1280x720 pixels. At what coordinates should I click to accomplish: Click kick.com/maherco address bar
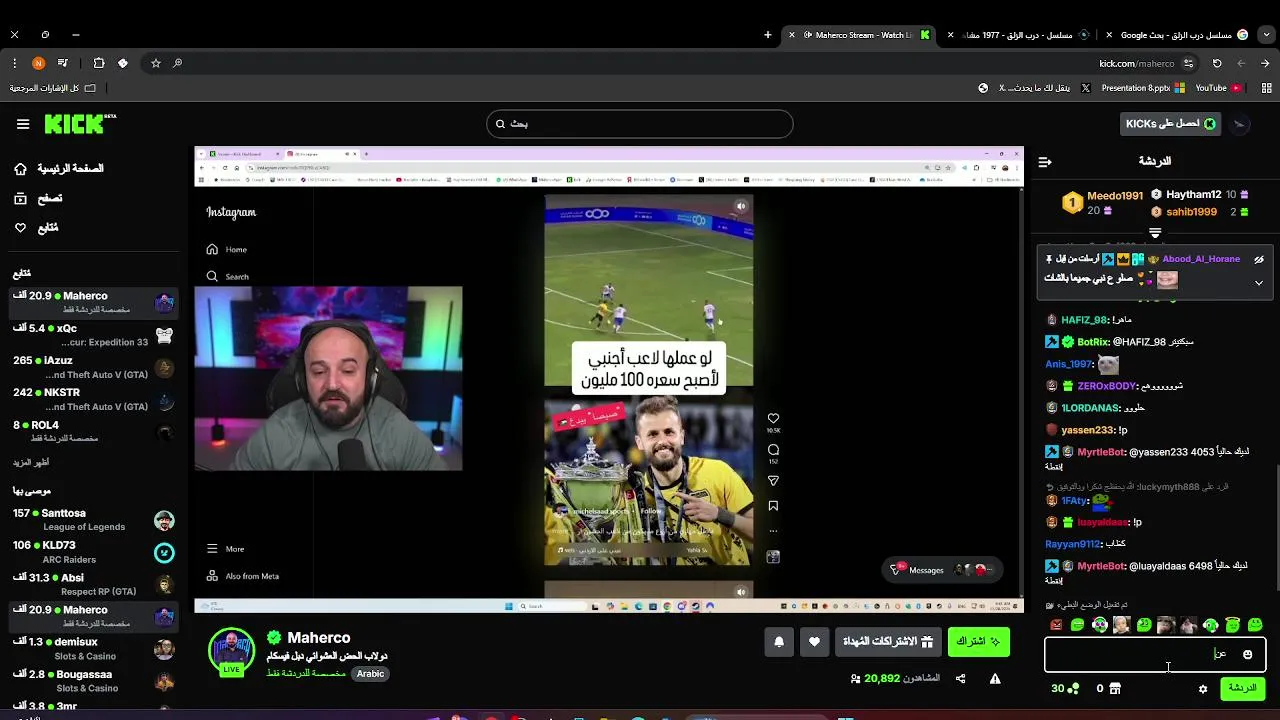tap(670, 63)
